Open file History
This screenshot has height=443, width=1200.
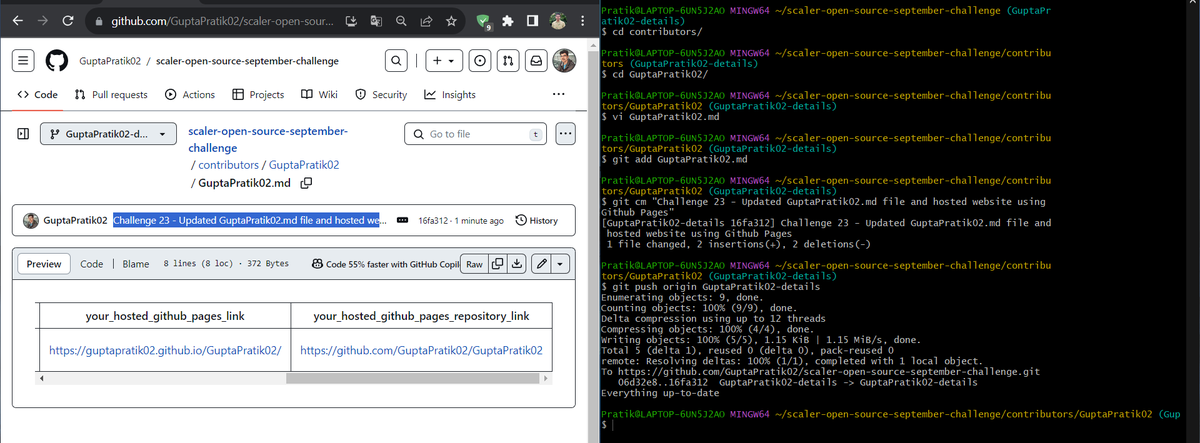point(536,220)
